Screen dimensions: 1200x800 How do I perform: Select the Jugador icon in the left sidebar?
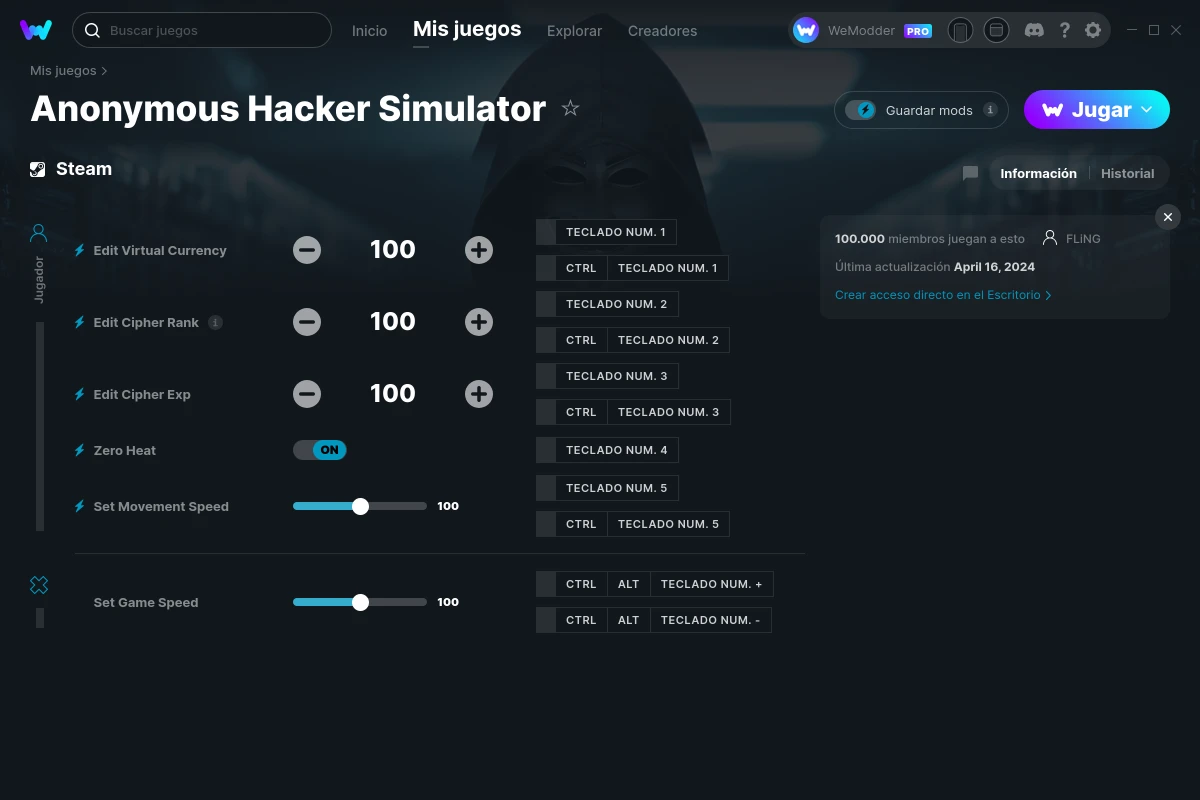point(38,232)
